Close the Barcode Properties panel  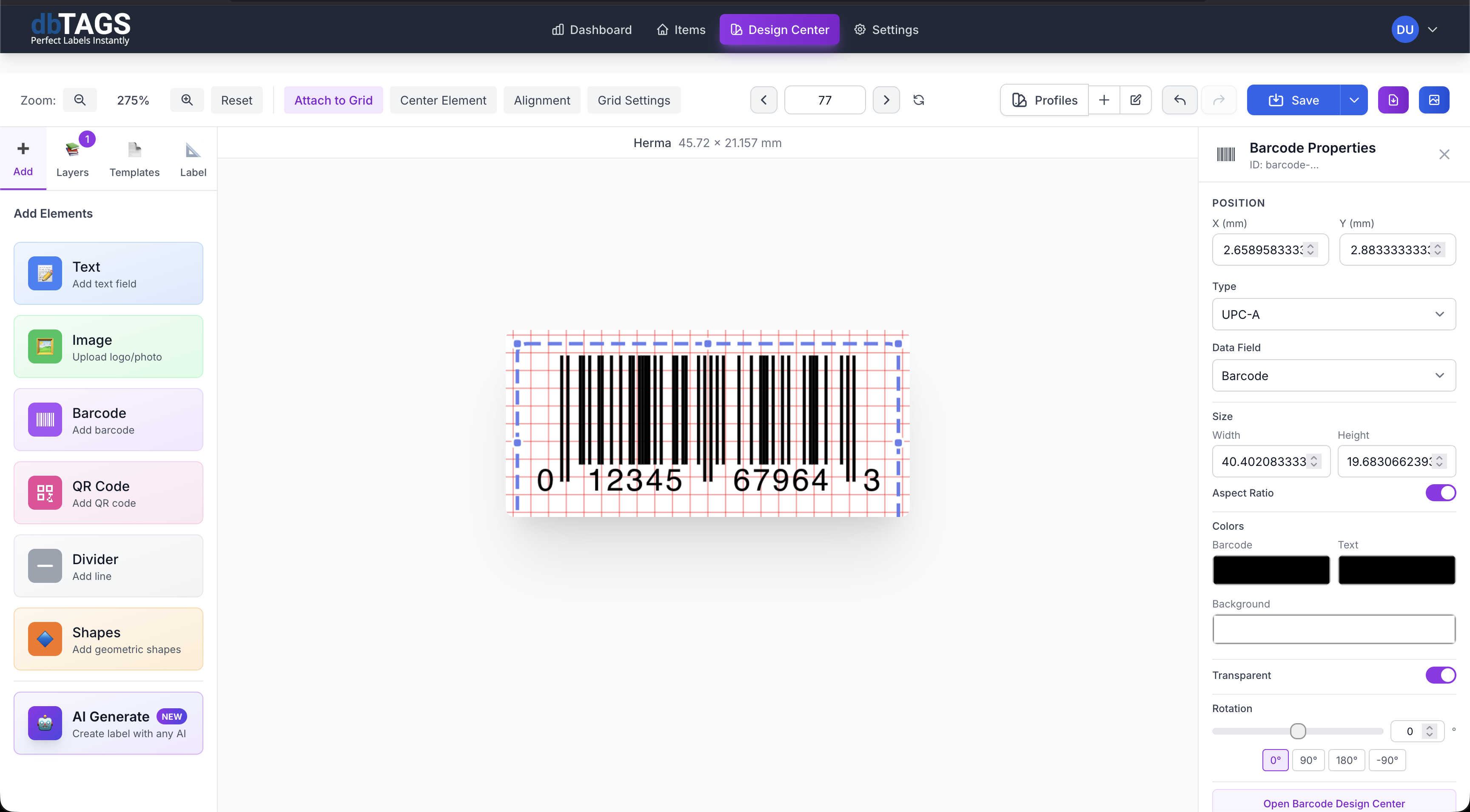(1444, 154)
